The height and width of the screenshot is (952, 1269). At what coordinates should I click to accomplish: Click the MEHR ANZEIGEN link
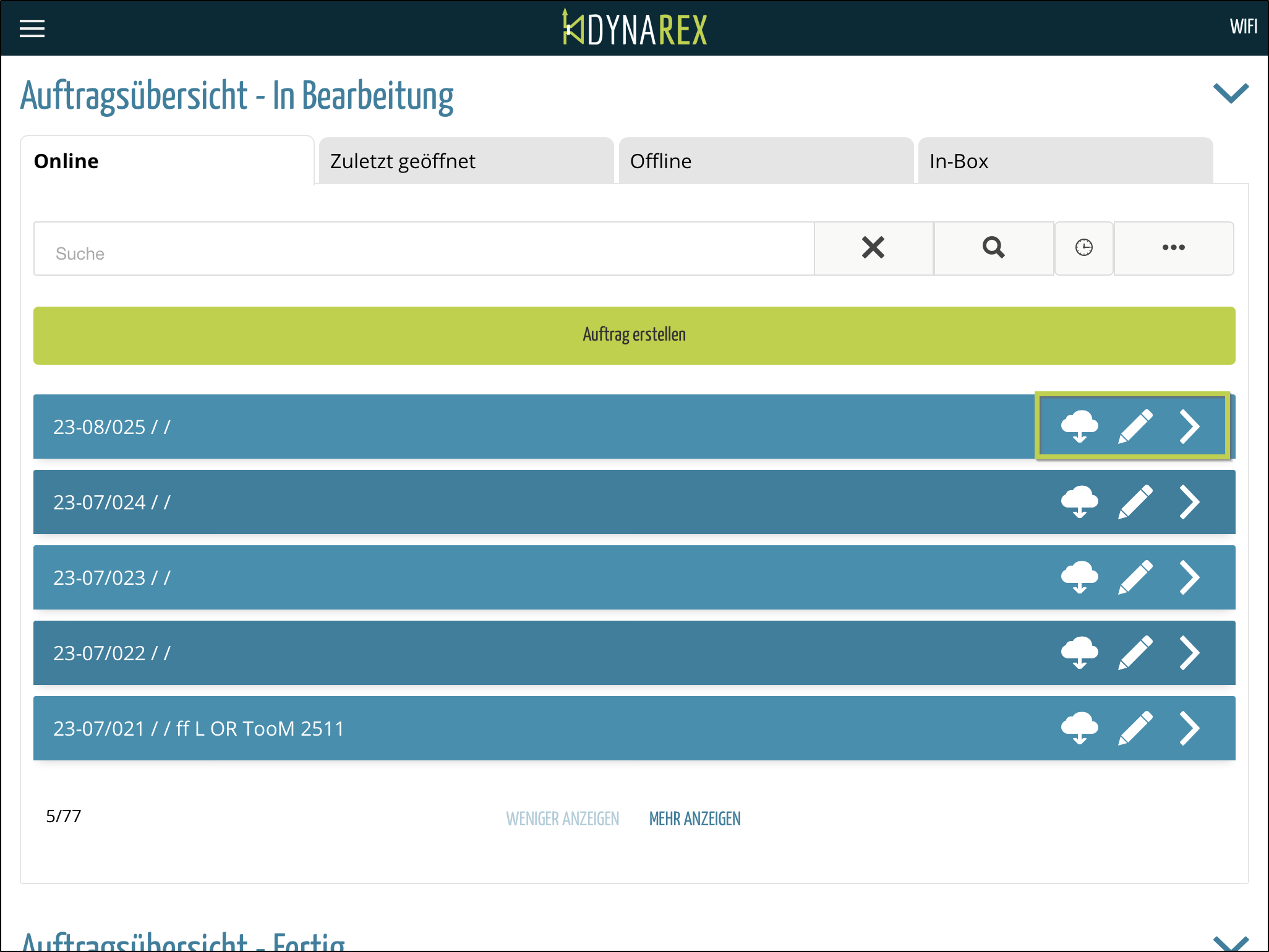(694, 818)
